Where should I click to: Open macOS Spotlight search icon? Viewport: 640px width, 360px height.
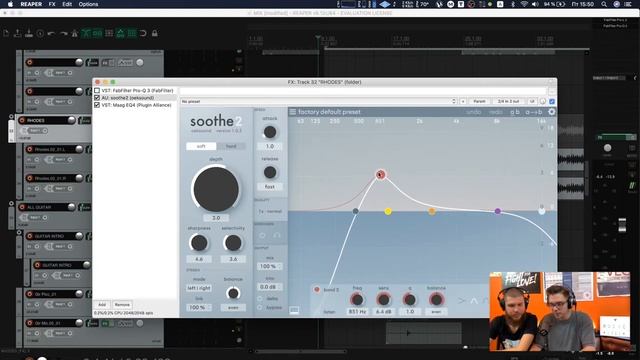coord(604,4)
